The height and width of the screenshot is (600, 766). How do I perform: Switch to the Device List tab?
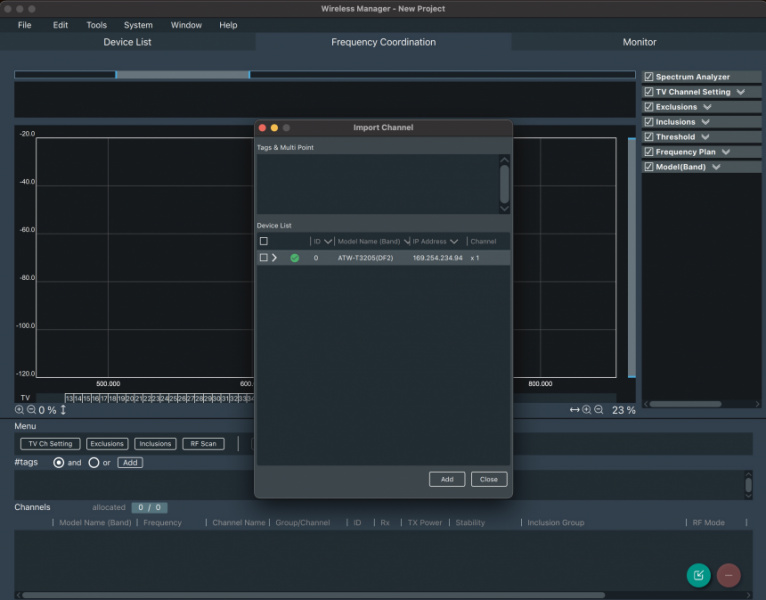click(128, 42)
